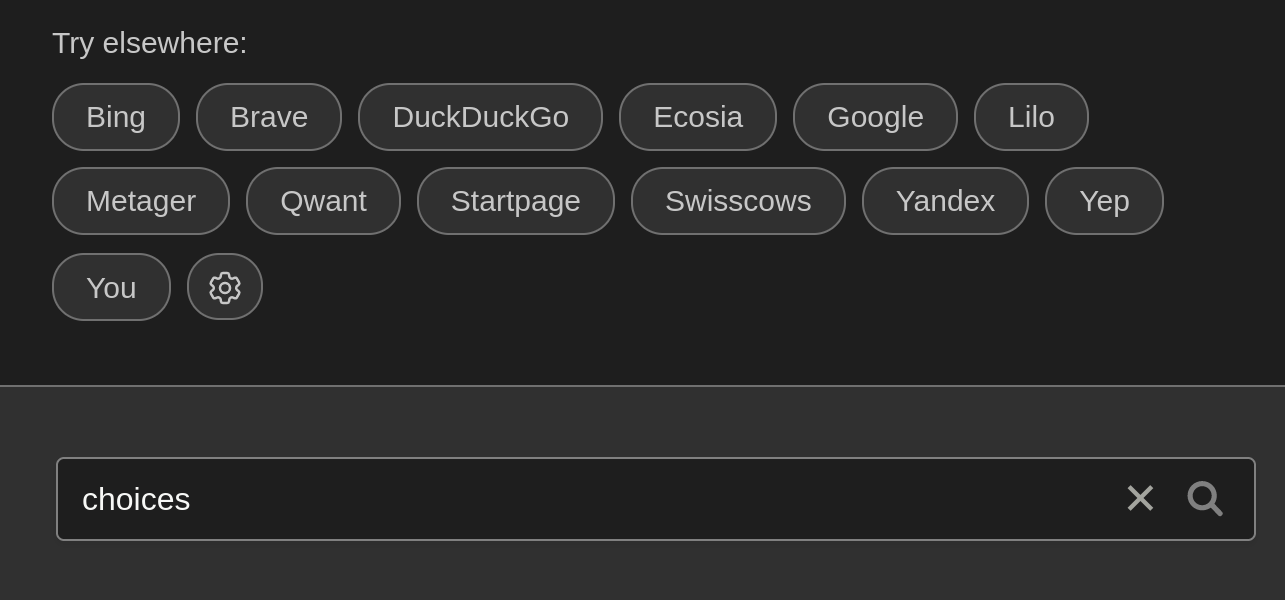Run the search on Google
The image size is (1285, 600).
tap(875, 116)
